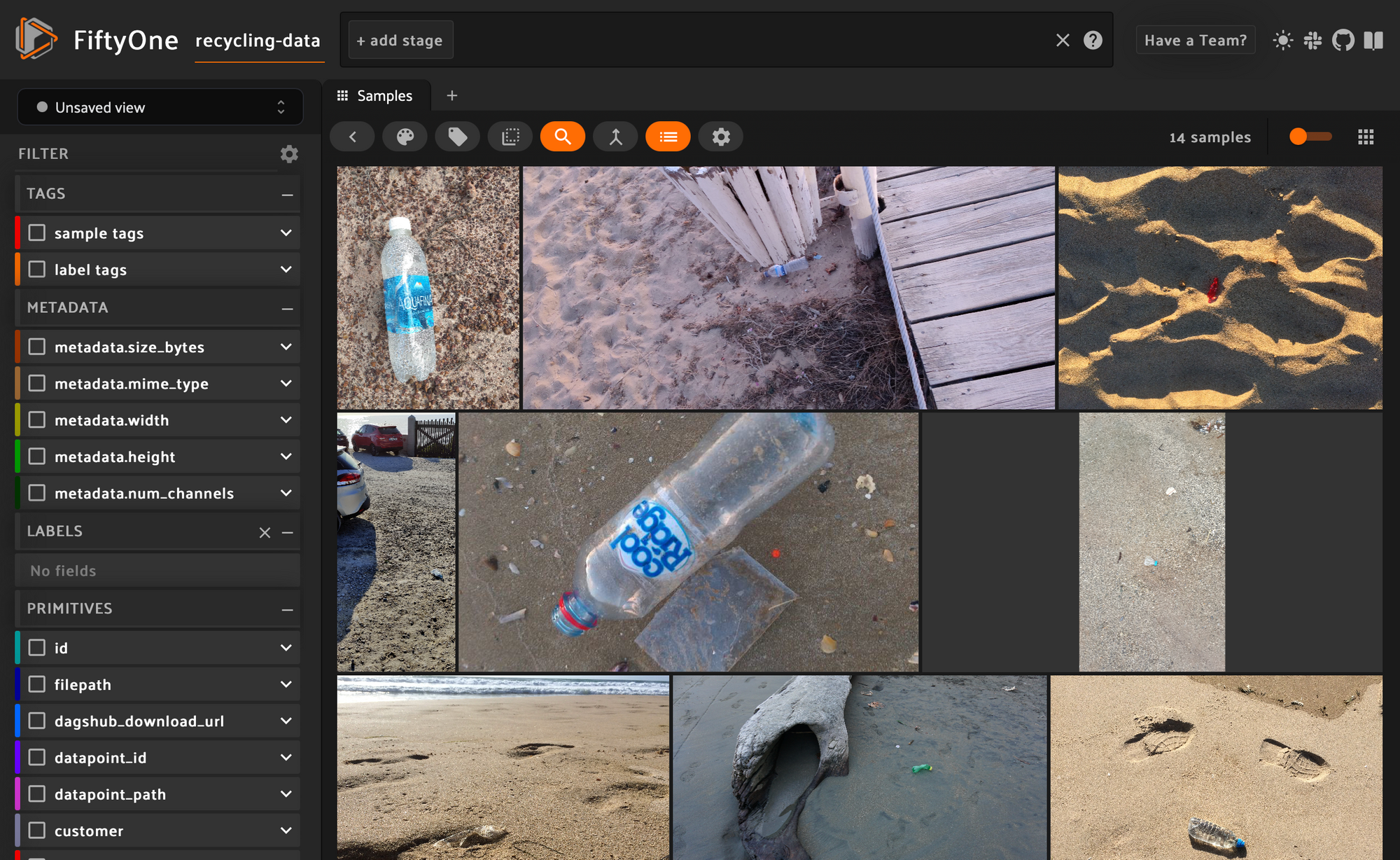
Task: Enable the metadata.mime_type checkbox
Action: (37, 383)
